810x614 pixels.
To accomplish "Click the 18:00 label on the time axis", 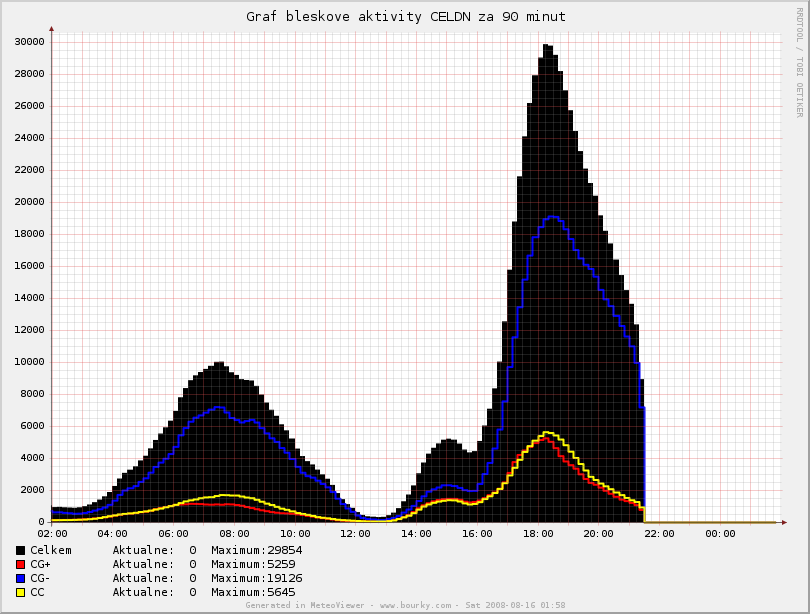I will 538,534.
